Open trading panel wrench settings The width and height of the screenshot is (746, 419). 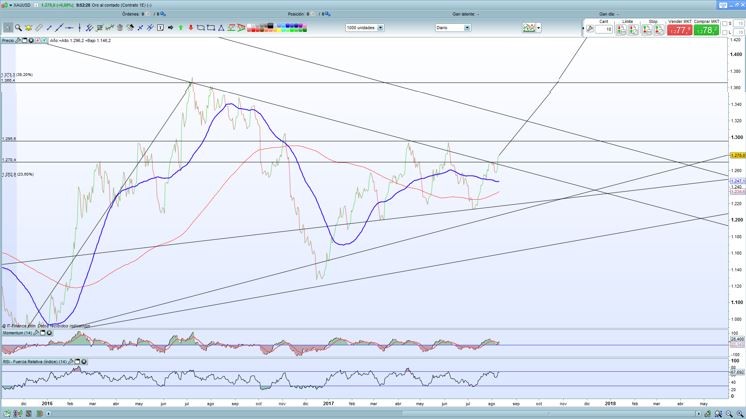(590, 29)
